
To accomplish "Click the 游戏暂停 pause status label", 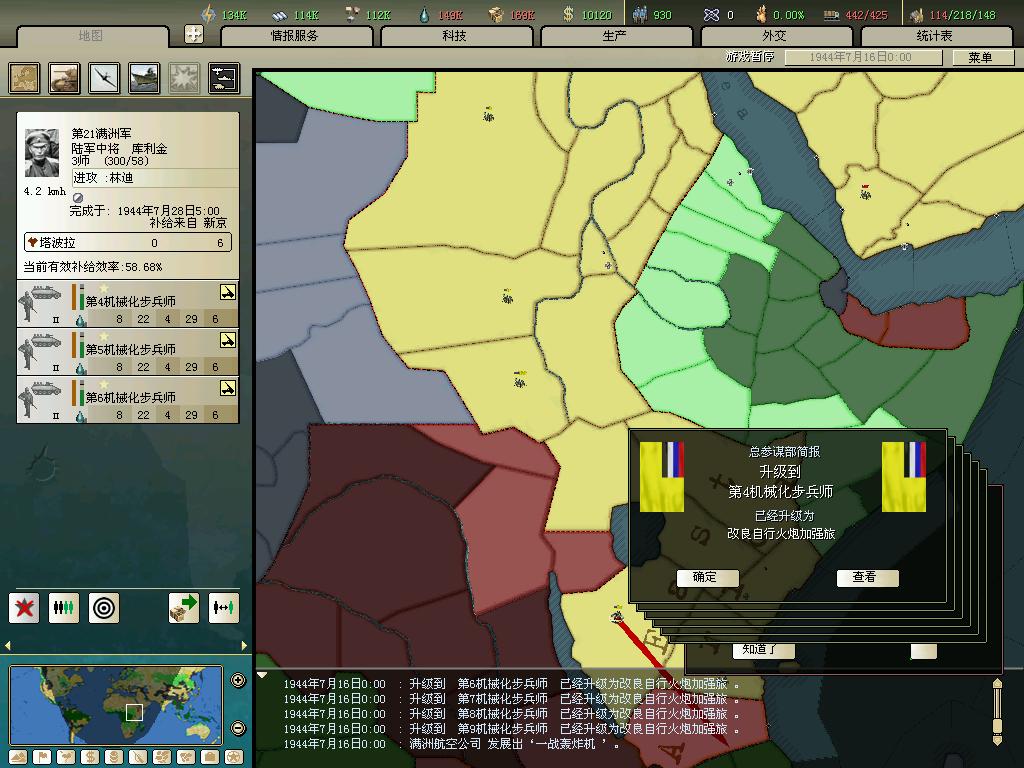I will (x=750, y=57).
